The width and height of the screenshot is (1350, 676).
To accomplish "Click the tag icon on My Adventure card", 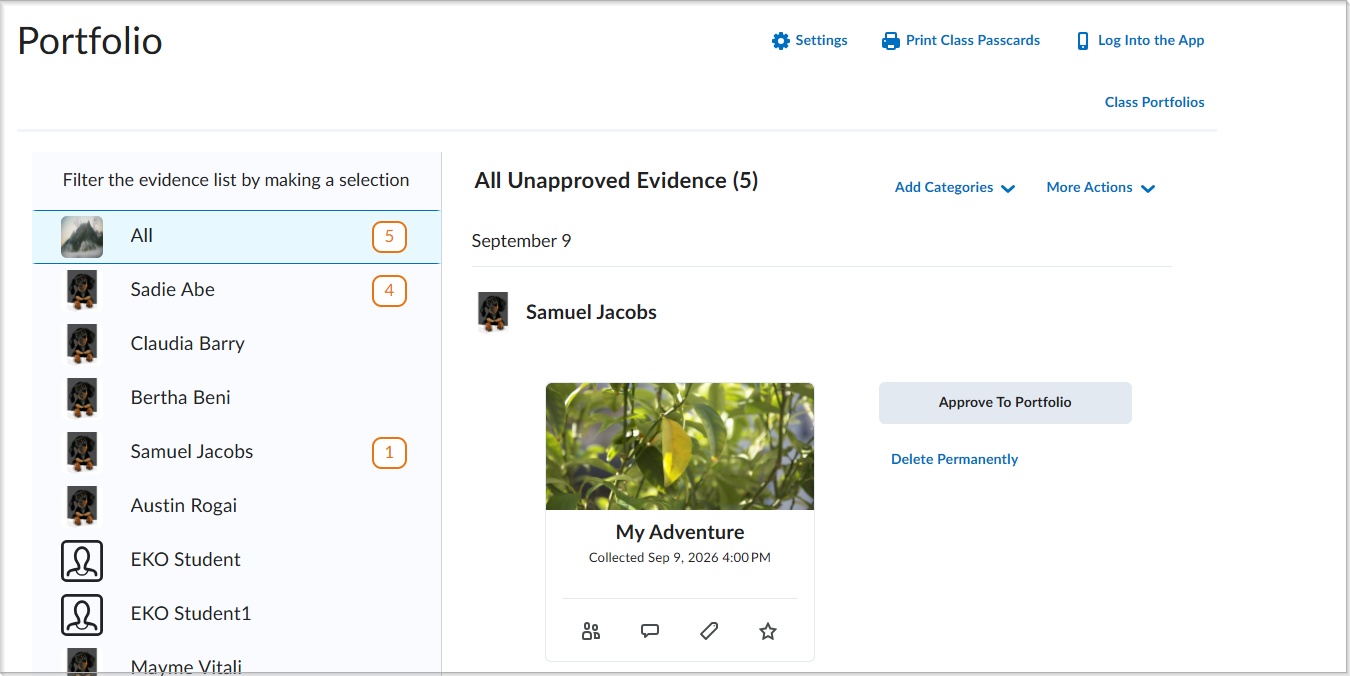I will (709, 631).
